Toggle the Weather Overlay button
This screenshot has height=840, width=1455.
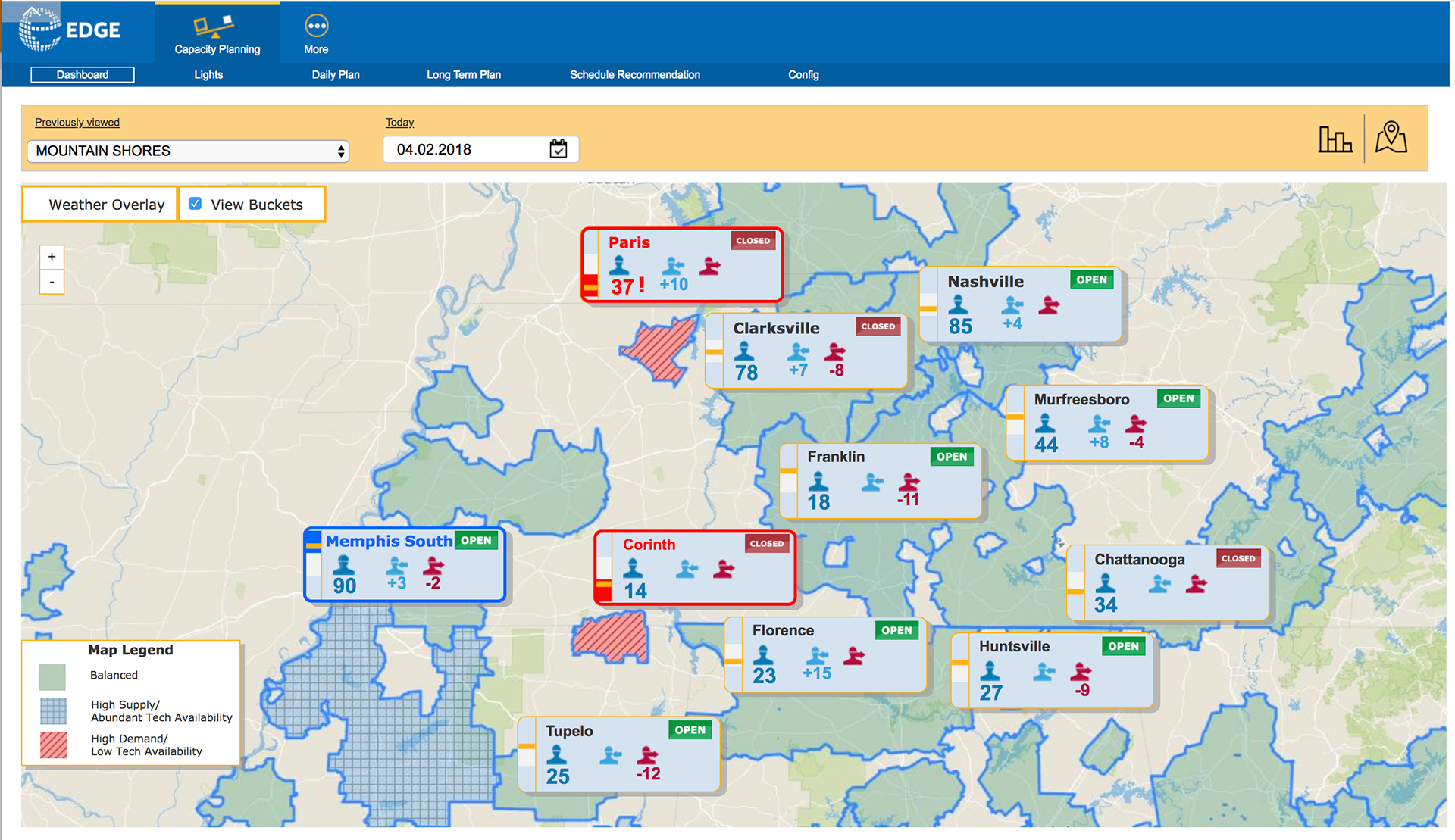pyautogui.click(x=99, y=204)
